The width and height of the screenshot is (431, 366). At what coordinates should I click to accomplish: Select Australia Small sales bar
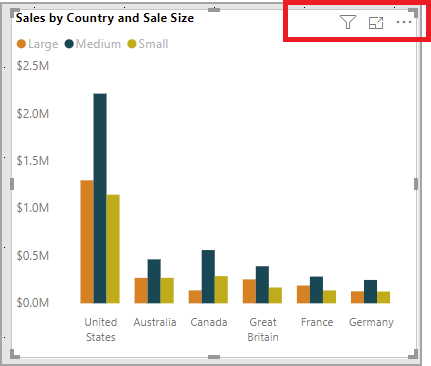point(167,291)
